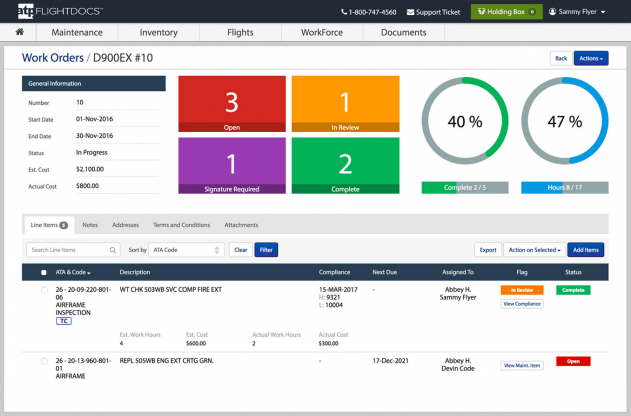
Task: Click the In Review flag badge
Action: (x=521, y=290)
